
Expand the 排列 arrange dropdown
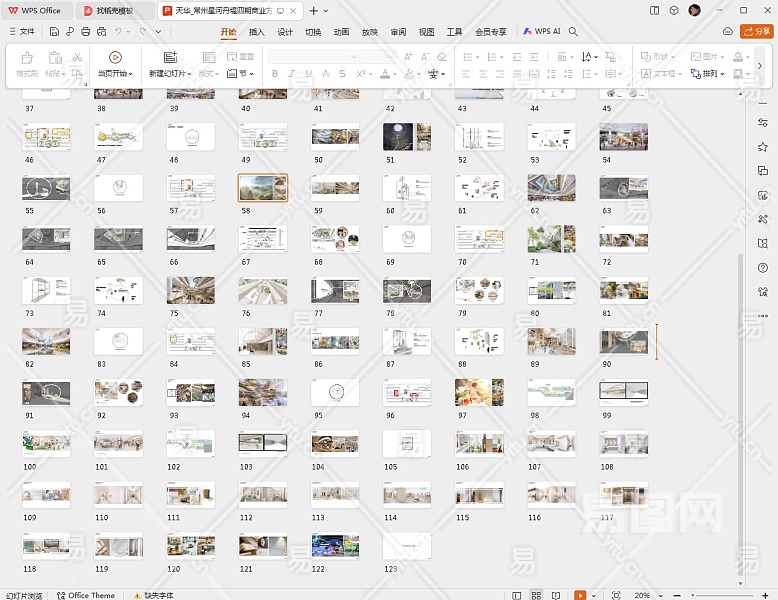coord(712,74)
